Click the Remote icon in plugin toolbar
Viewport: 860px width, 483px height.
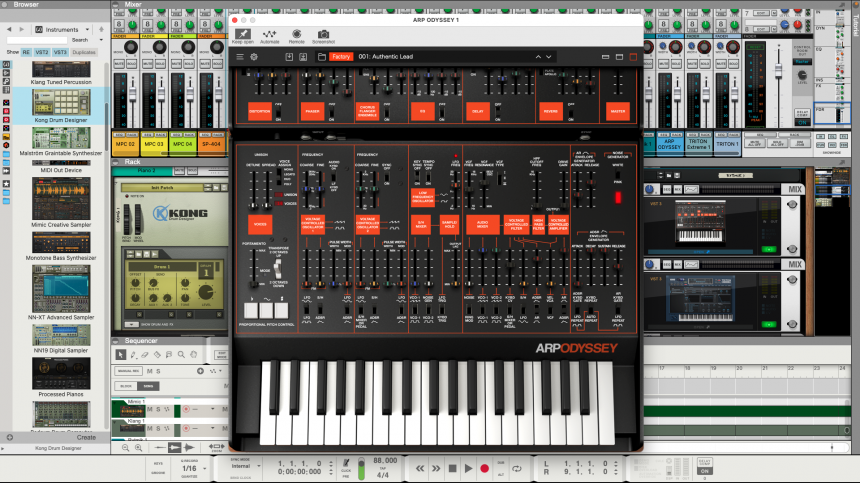click(x=297, y=36)
